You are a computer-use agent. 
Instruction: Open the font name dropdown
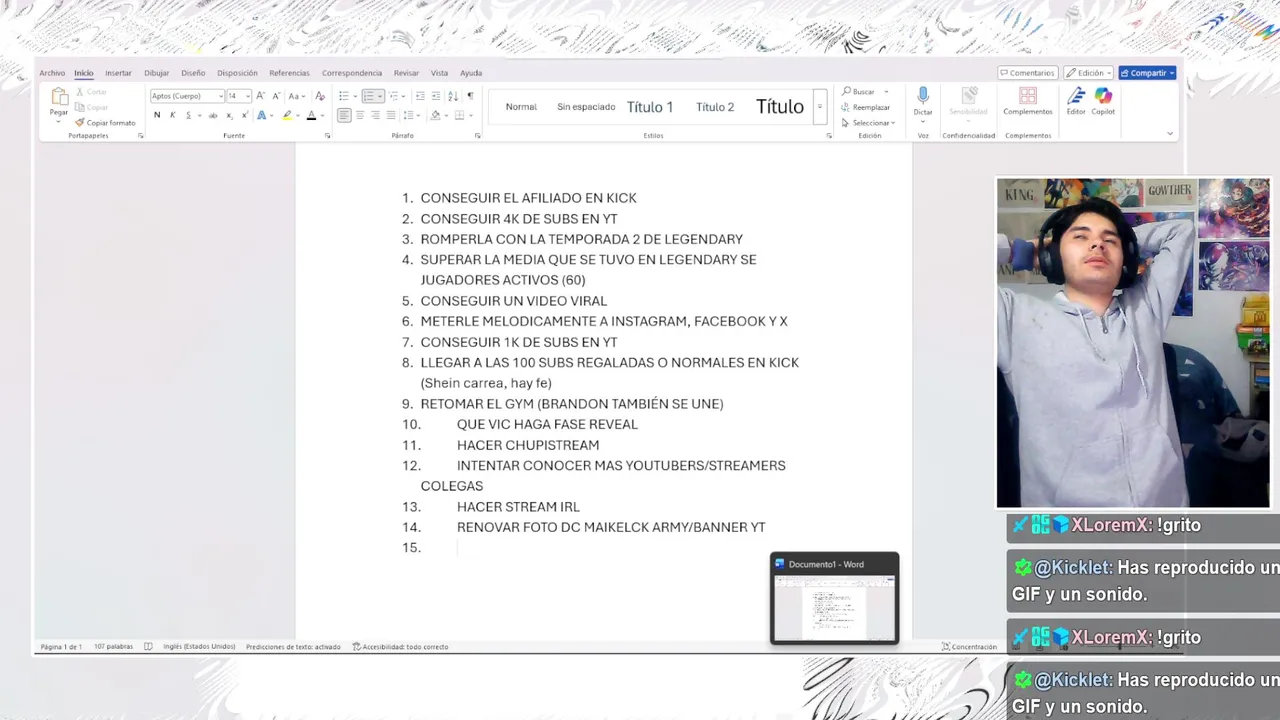(221, 96)
